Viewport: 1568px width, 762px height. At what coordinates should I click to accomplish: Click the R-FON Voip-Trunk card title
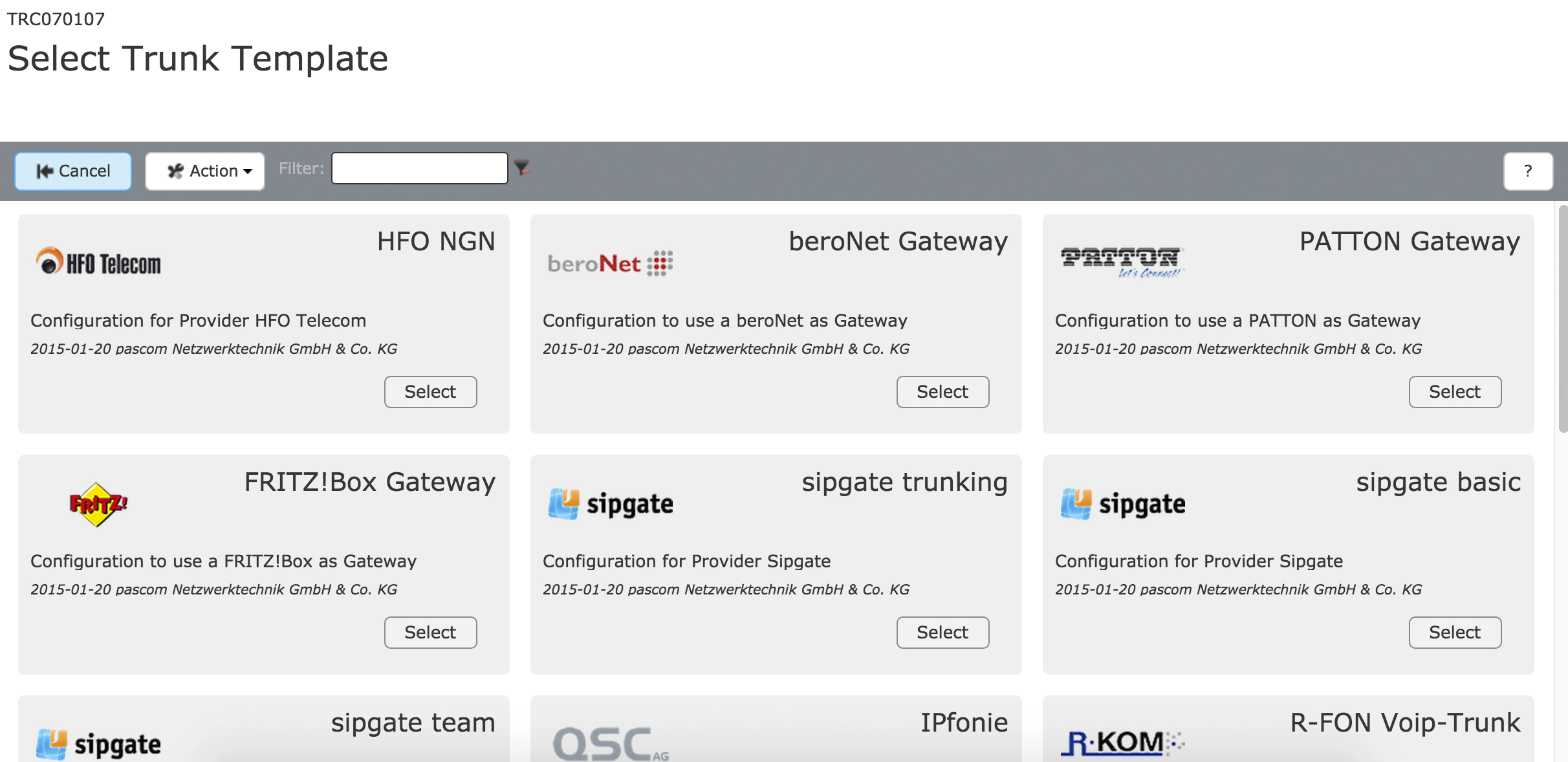(x=1406, y=723)
